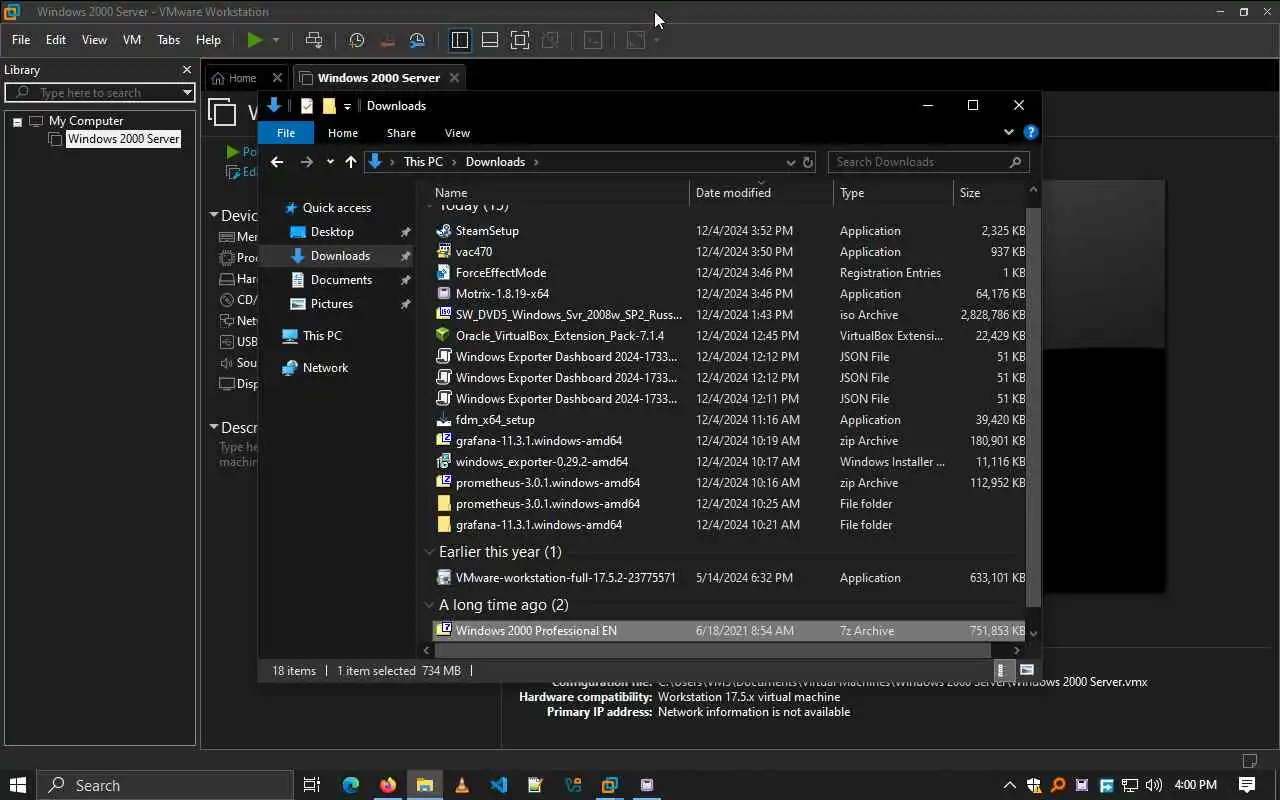This screenshot has width=1280, height=800.
Task: Close the Windows 2000 Server tab
Action: (454, 78)
